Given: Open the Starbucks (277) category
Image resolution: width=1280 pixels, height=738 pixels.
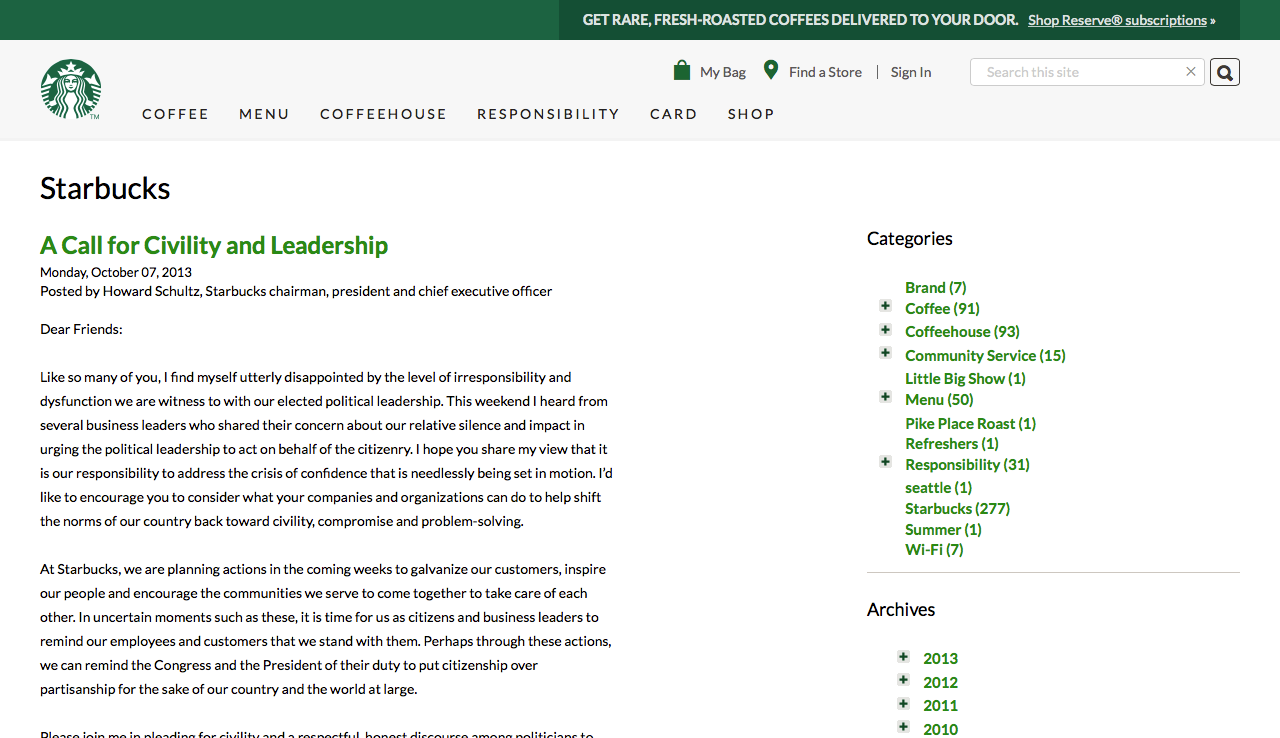Looking at the screenshot, I should point(957,509).
